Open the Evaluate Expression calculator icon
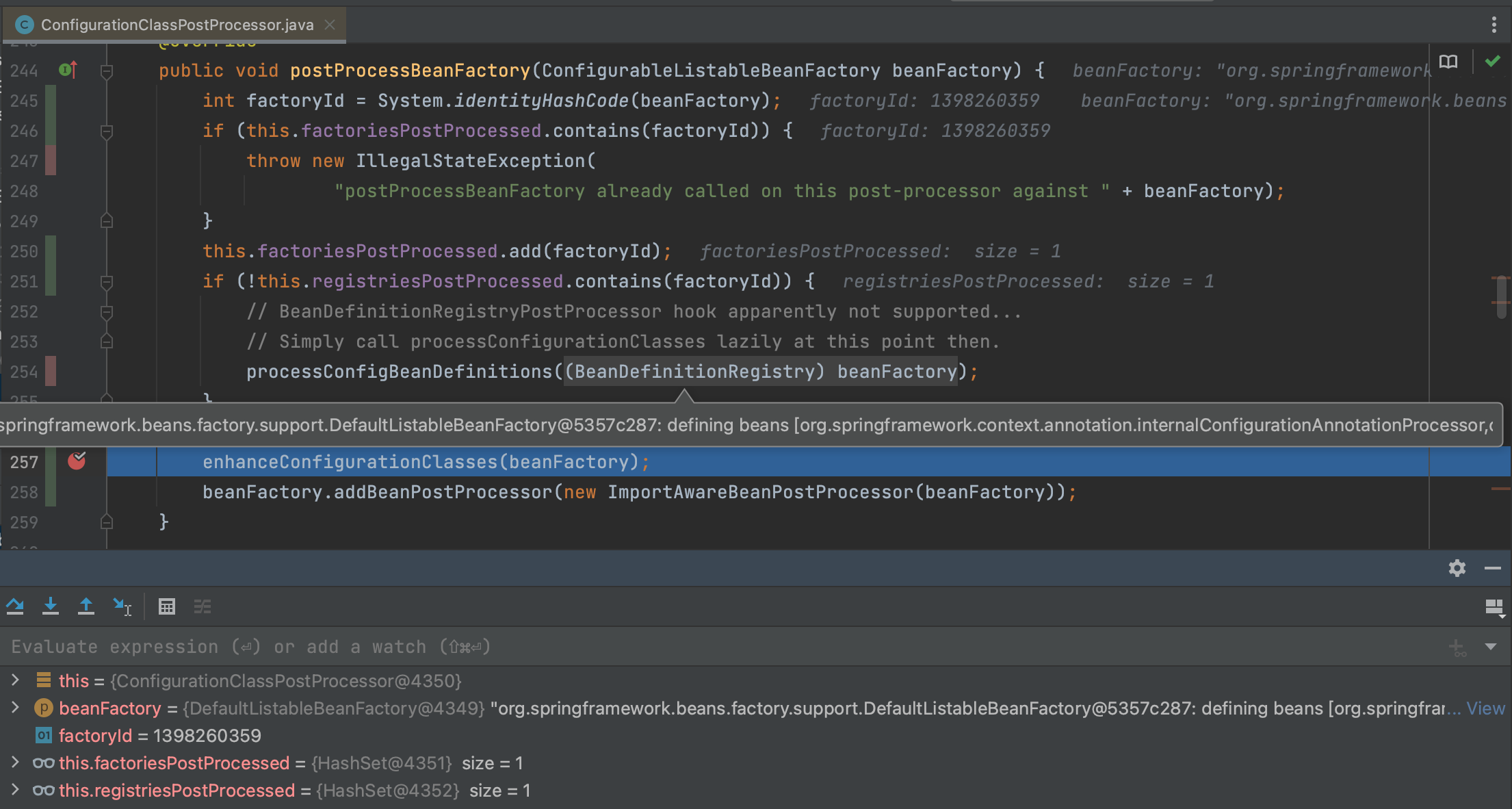The image size is (1512, 809). [167, 606]
